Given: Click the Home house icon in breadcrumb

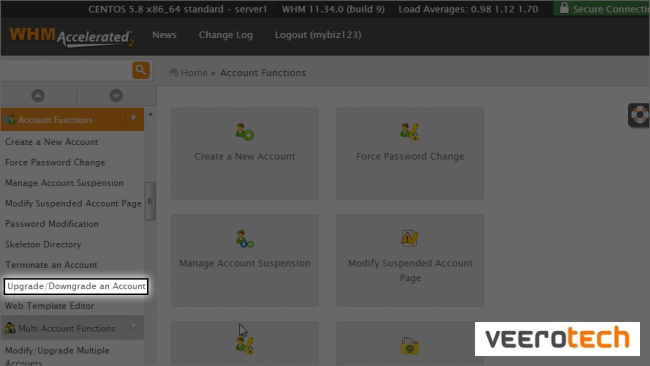Looking at the screenshot, I should click(x=174, y=72).
